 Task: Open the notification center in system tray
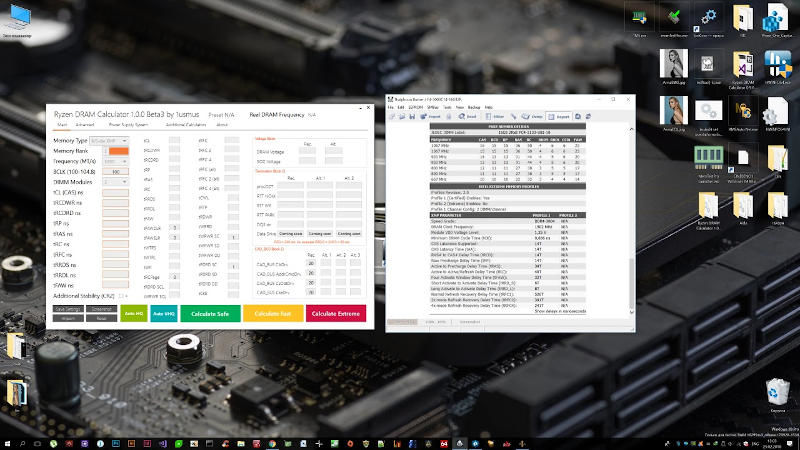(x=790, y=444)
